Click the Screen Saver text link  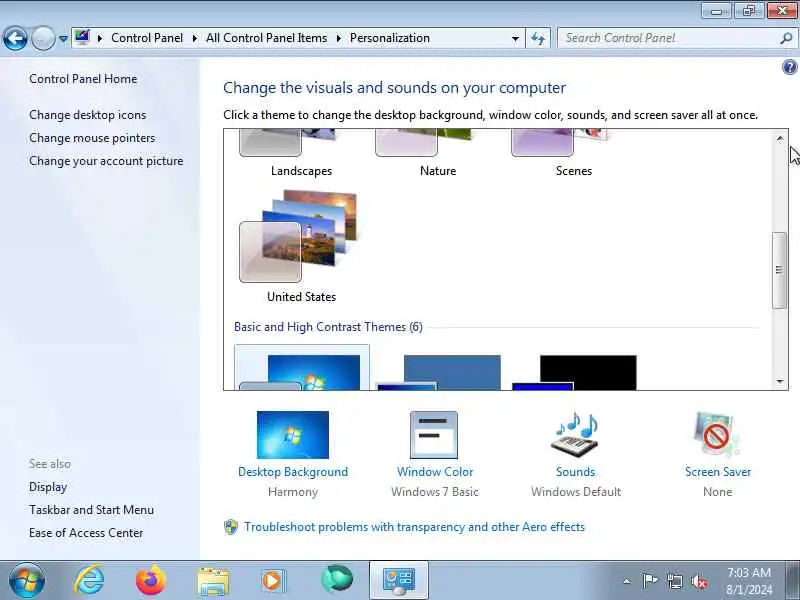tap(718, 472)
